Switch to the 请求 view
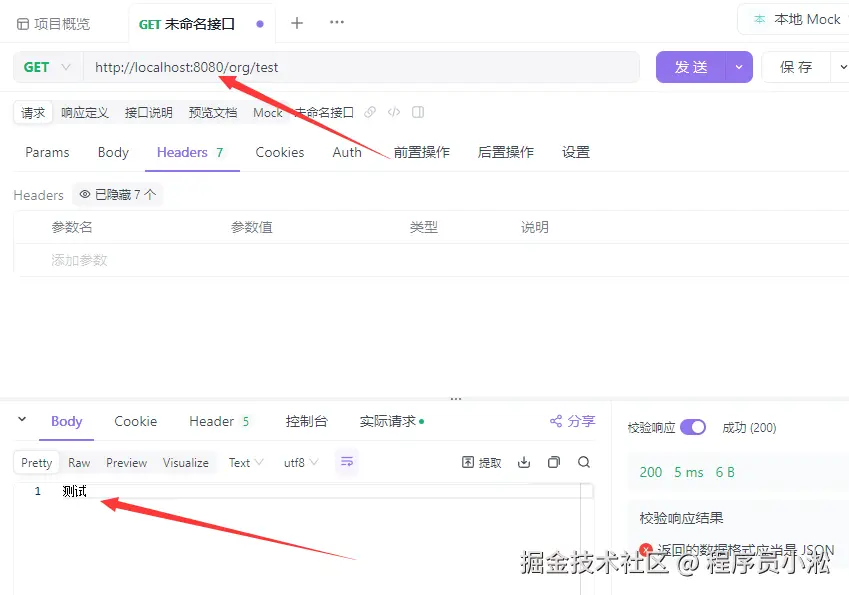Viewport: 849px width, 595px height. click(x=33, y=113)
